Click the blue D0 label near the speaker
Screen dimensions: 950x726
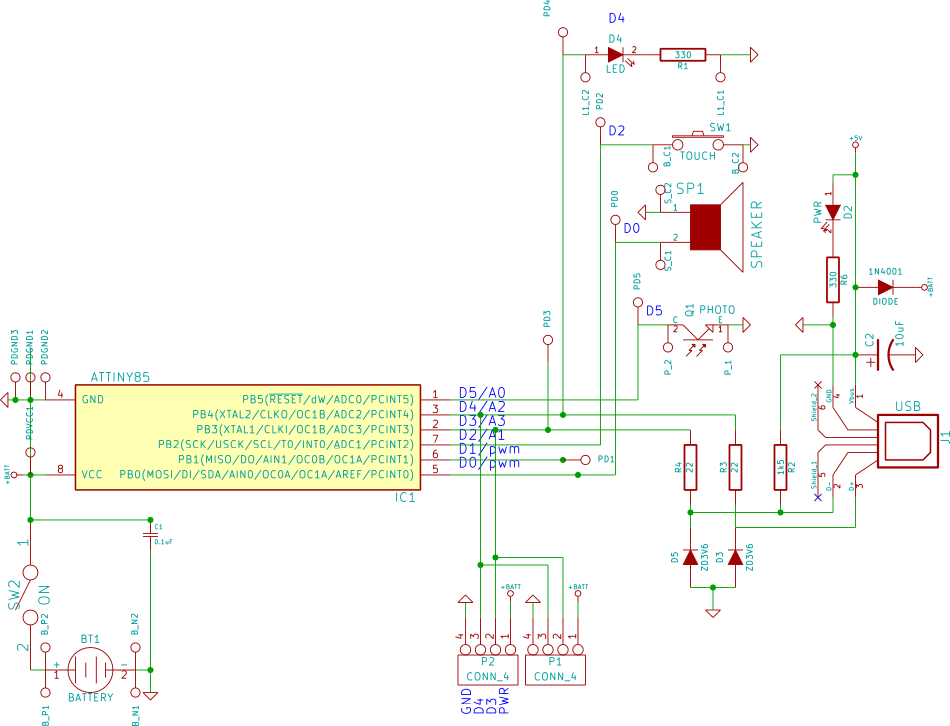coord(632,228)
